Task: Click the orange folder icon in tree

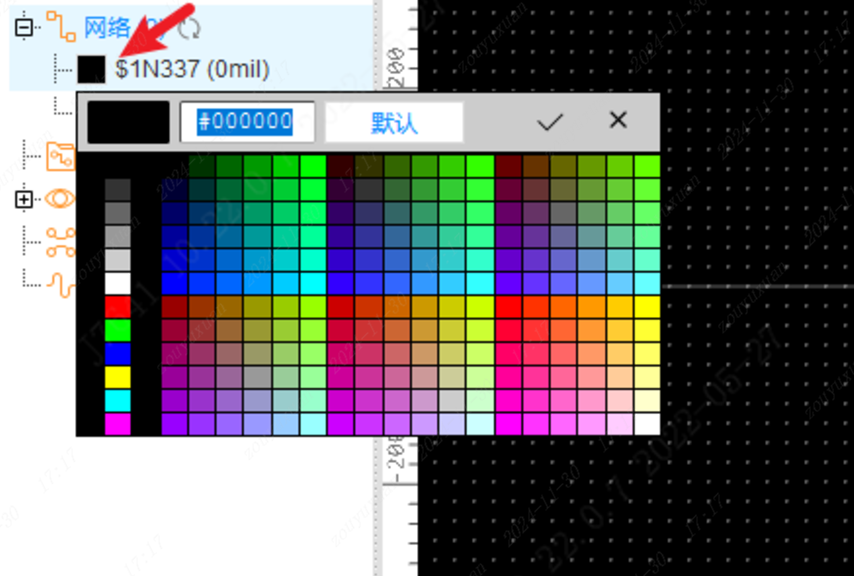Action: pyautogui.click(x=61, y=155)
